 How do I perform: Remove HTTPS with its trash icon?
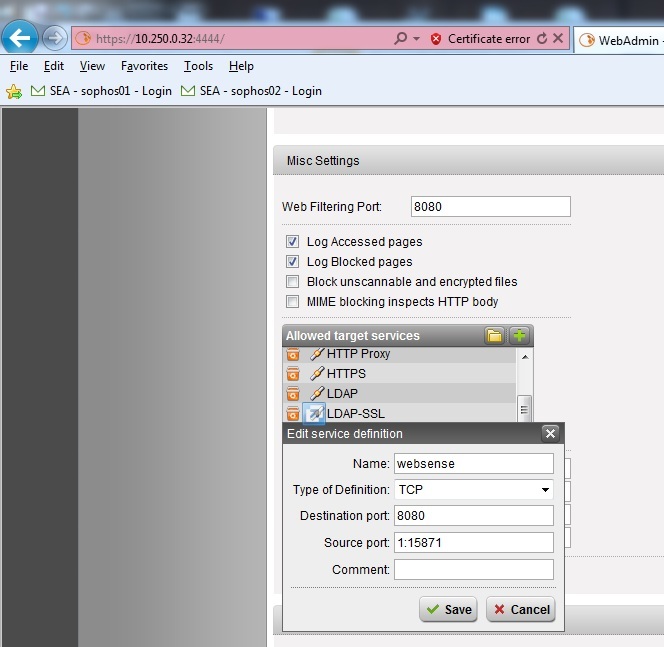point(293,374)
